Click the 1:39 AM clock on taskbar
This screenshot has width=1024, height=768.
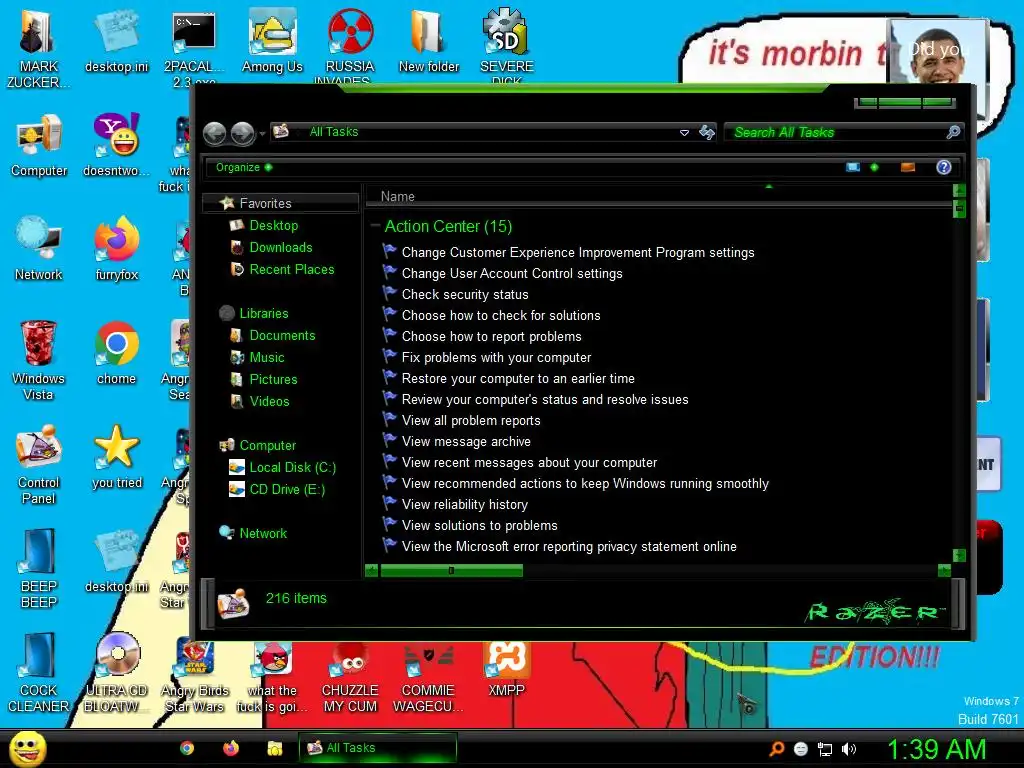936,749
